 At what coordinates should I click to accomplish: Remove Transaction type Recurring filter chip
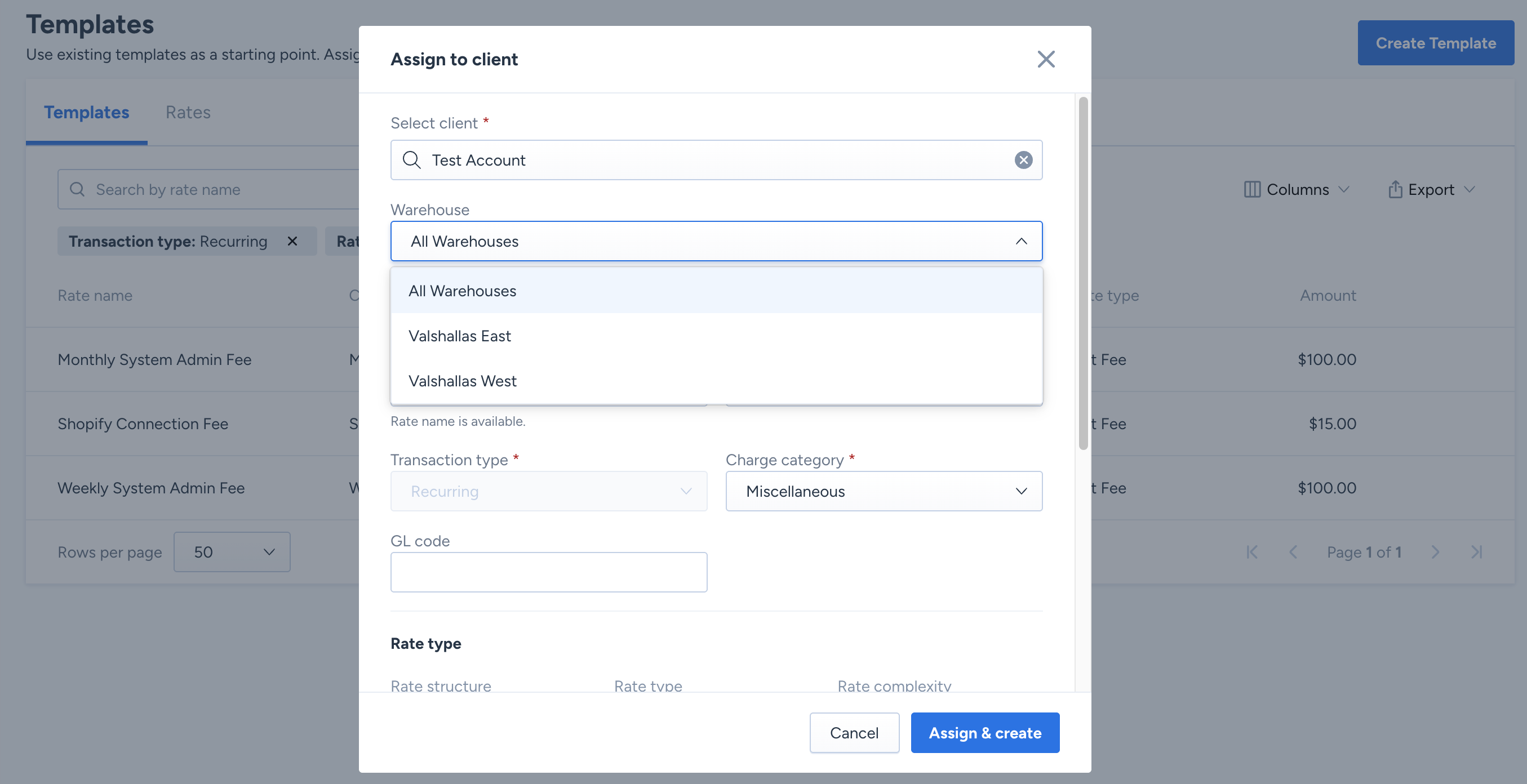click(292, 241)
